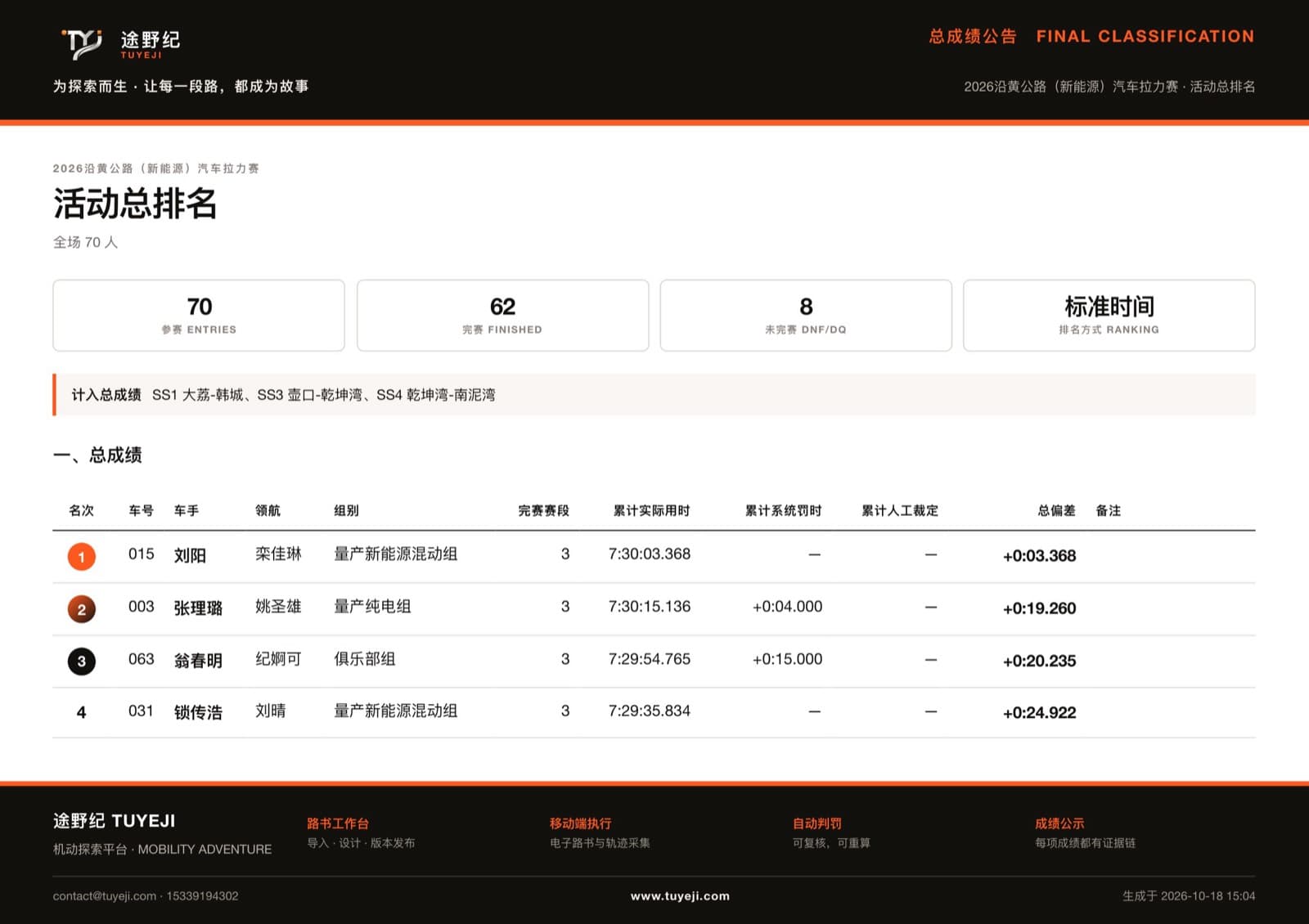
Task: Select the 62 完赛 FINISHED card
Action: click(x=502, y=316)
